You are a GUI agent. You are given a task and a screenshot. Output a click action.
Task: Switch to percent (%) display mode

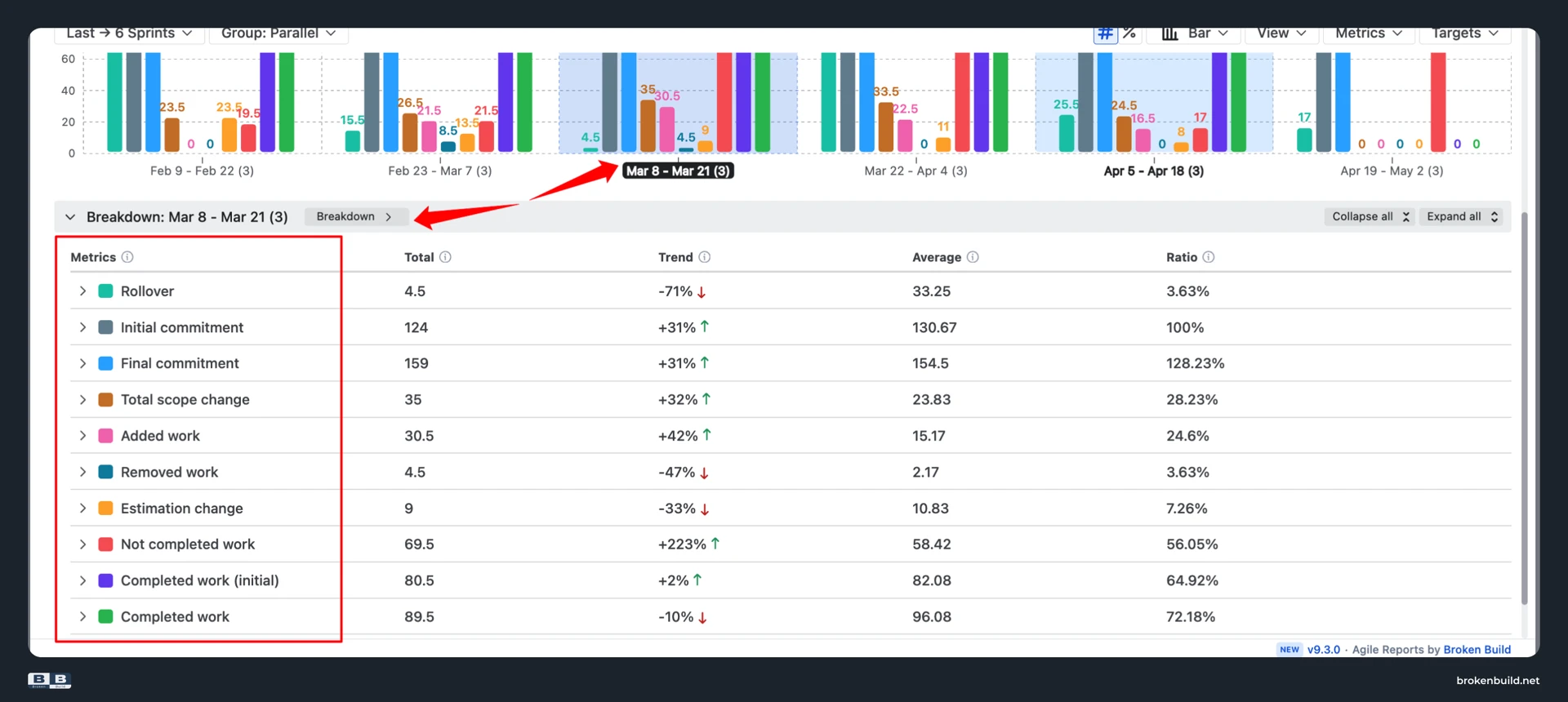[x=1129, y=33]
